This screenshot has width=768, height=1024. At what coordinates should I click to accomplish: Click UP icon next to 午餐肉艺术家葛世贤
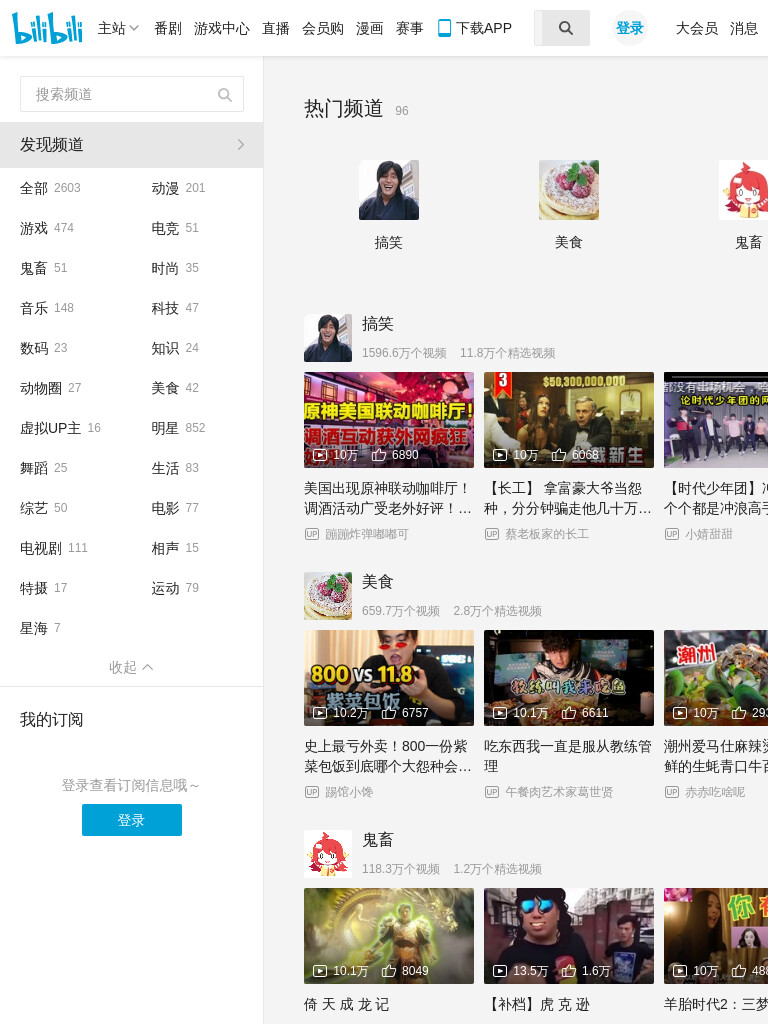pos(492,792)
